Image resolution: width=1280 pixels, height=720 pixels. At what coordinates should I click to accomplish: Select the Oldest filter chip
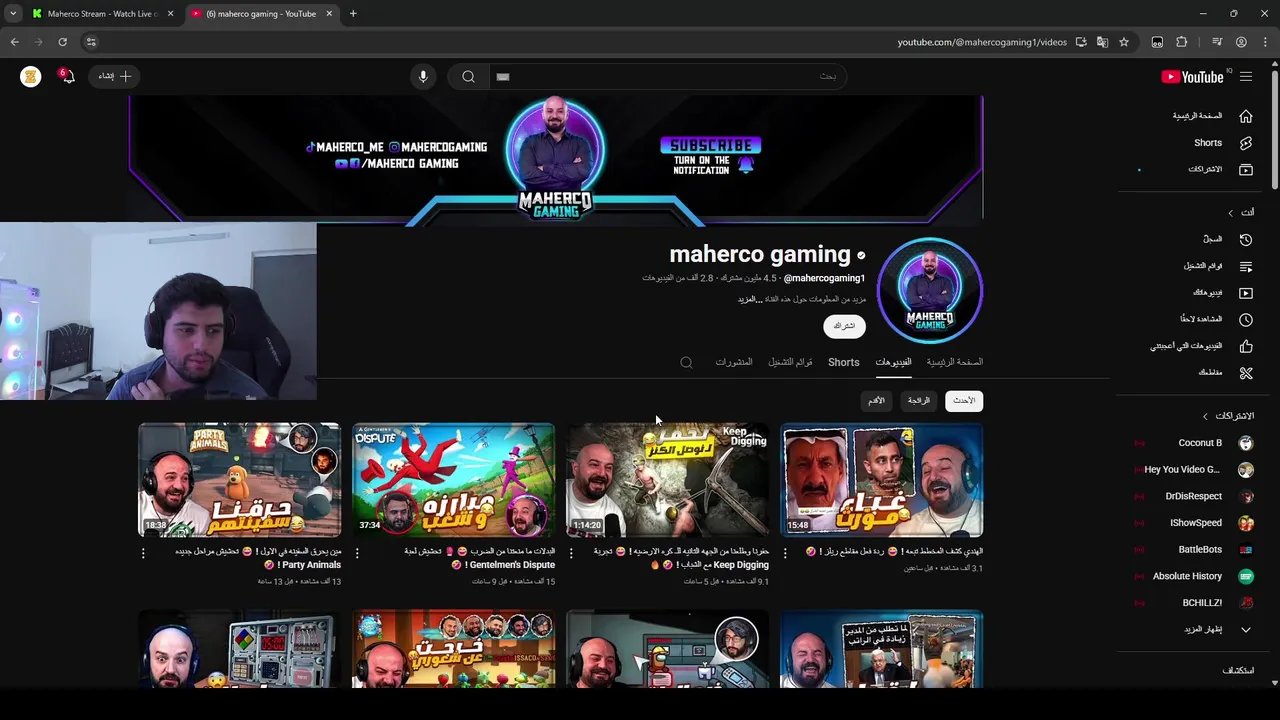point(877,401)
